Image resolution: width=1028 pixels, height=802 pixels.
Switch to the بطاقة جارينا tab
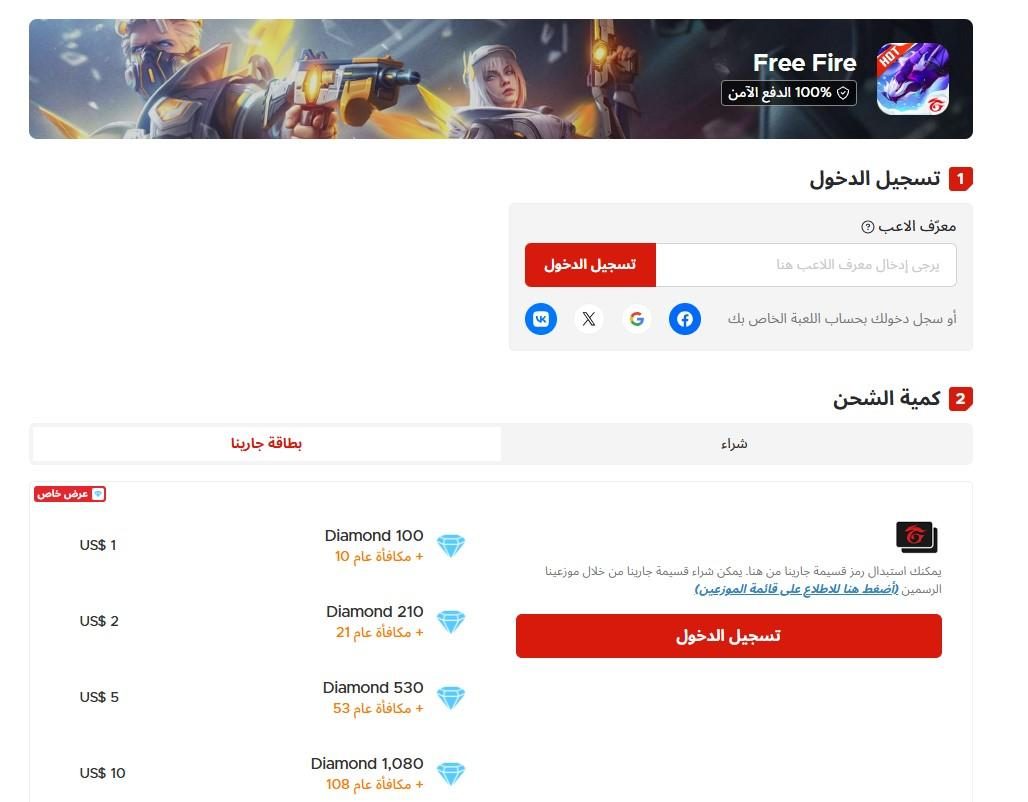(x=266, y=444)
